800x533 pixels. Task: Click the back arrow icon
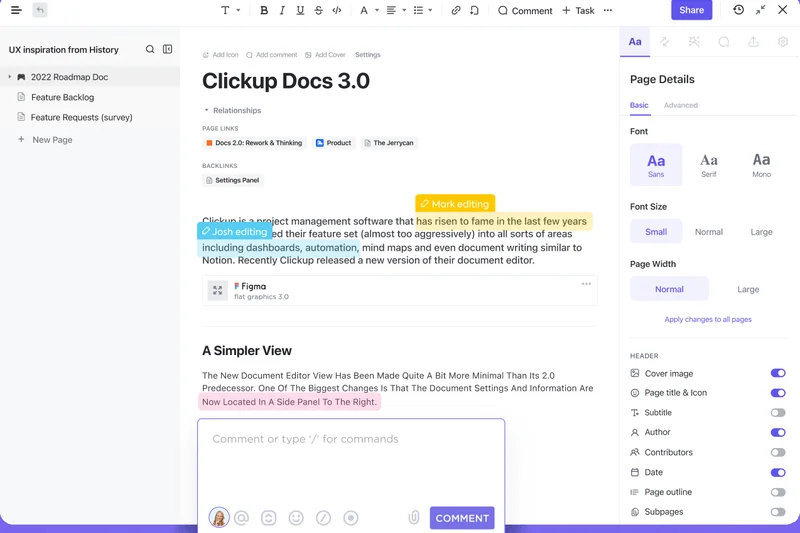click(40, 10)
